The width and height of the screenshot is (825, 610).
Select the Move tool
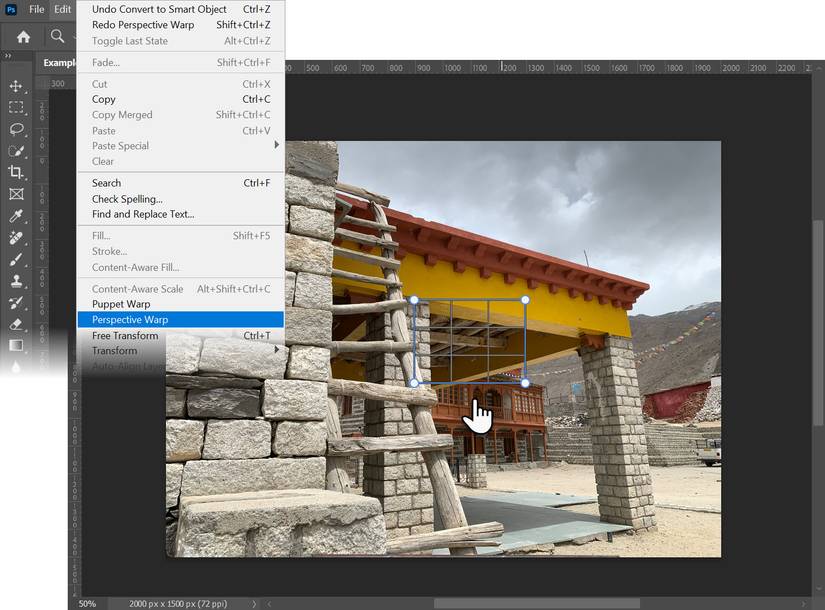16,87
